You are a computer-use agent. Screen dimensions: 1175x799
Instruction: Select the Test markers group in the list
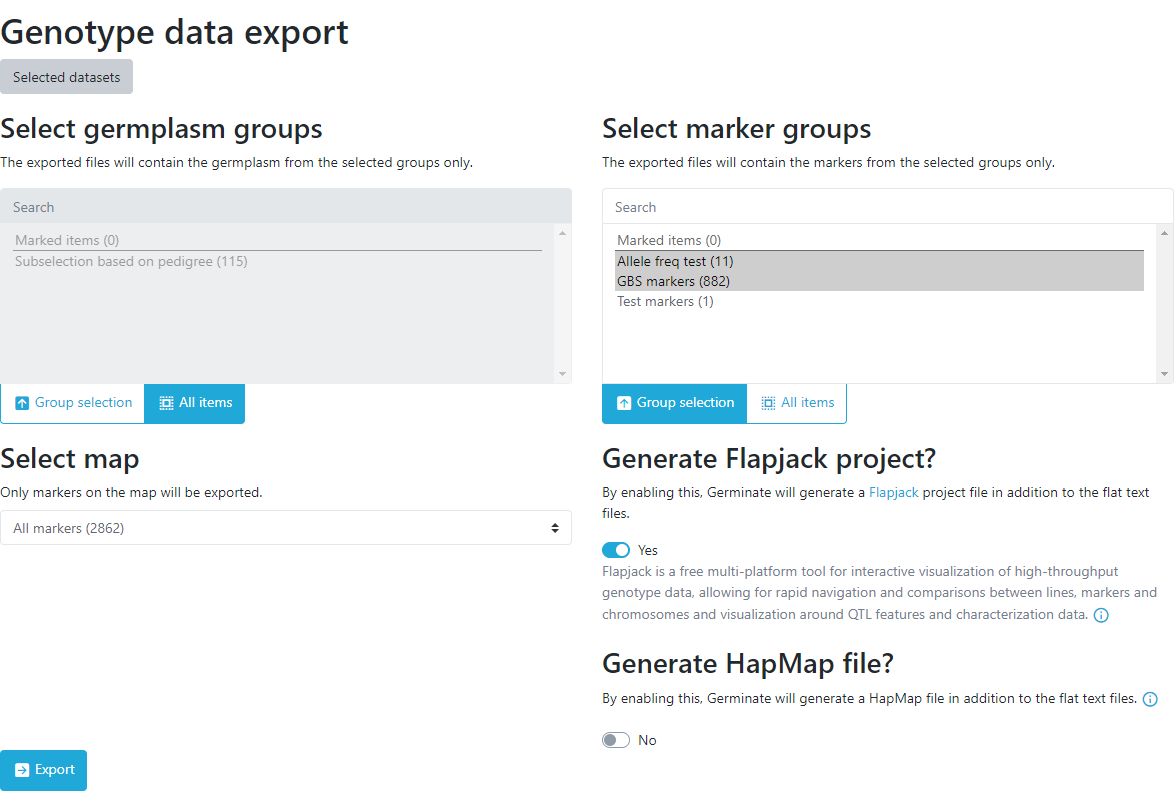664,301
